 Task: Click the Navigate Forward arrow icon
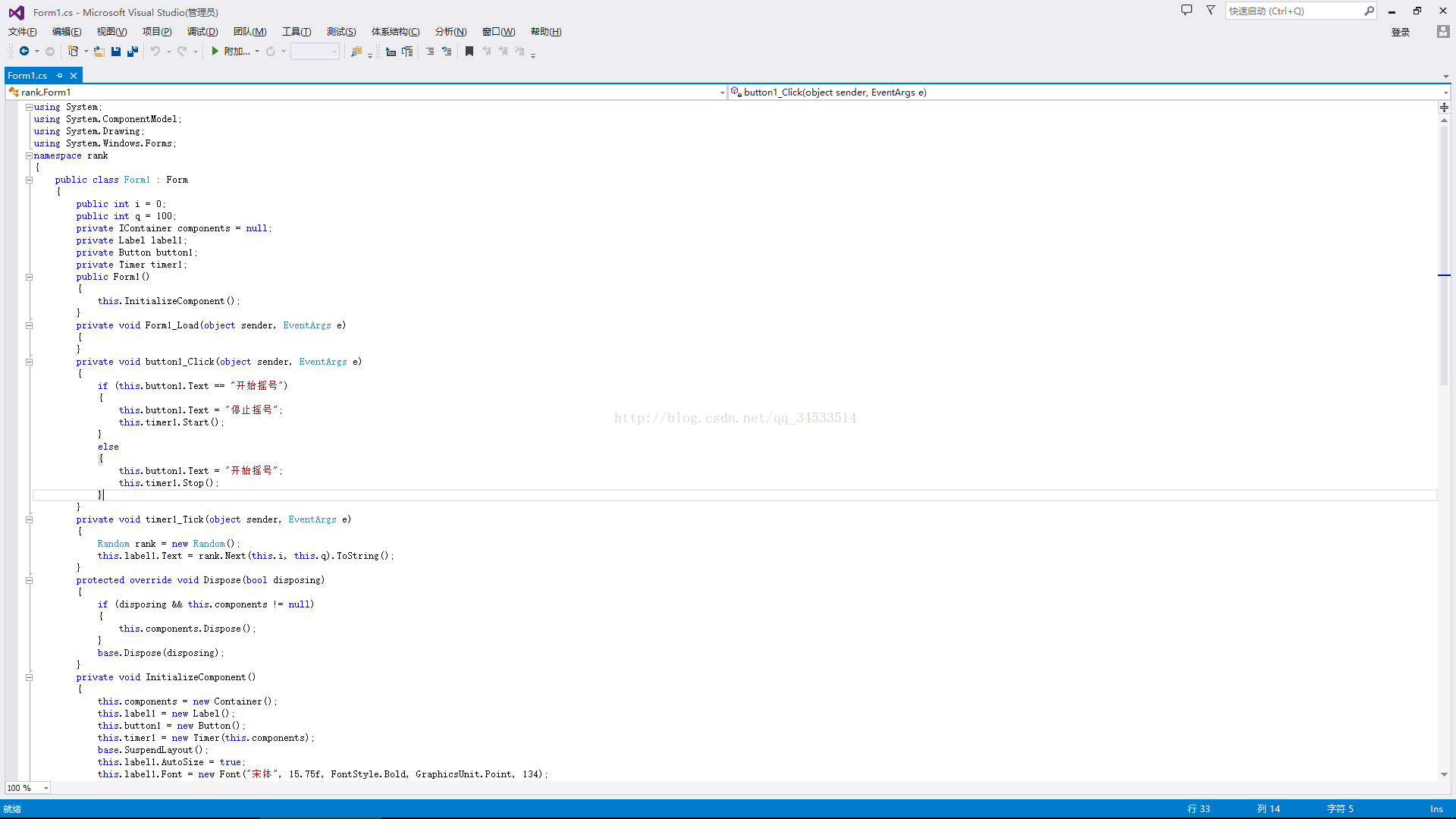[x=50, y=52]
